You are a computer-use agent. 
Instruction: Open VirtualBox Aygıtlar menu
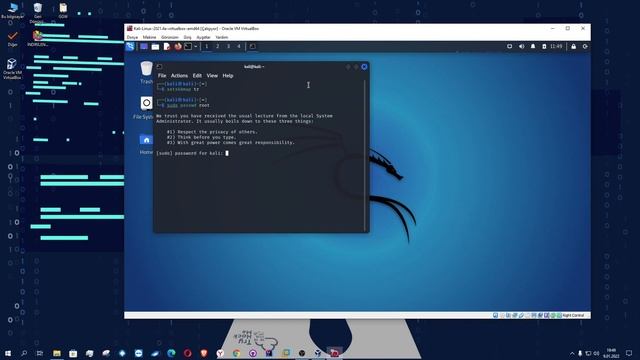tap(204, 37)
